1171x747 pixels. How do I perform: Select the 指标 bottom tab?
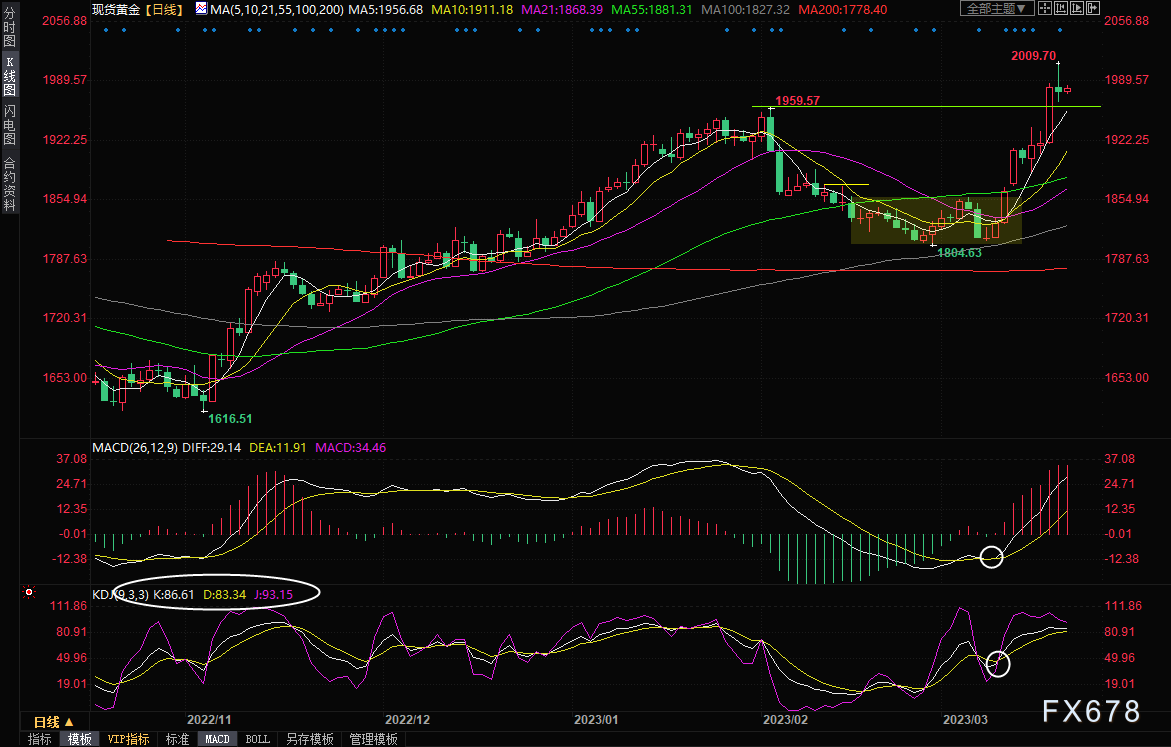(40, 739)
